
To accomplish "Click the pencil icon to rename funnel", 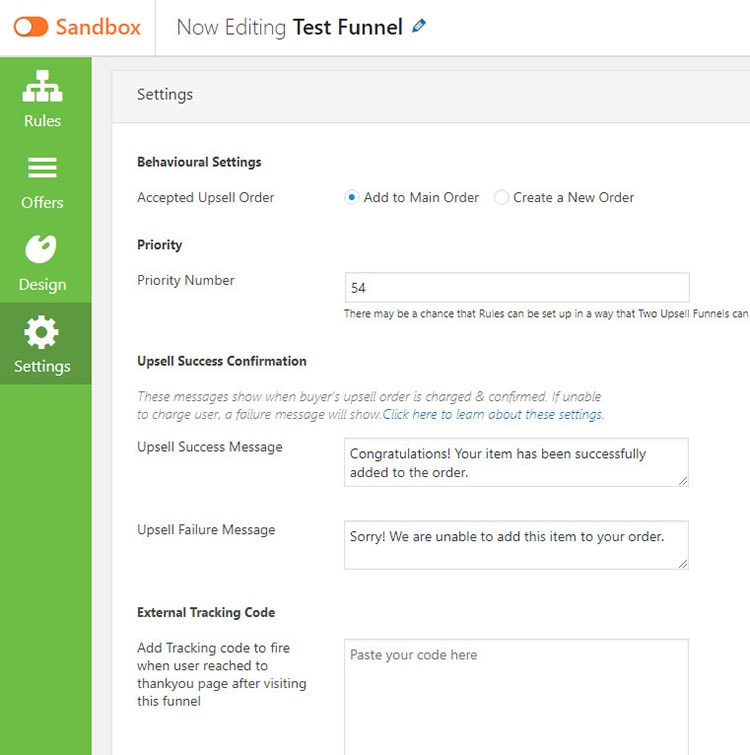I will [x=419, y=27].
